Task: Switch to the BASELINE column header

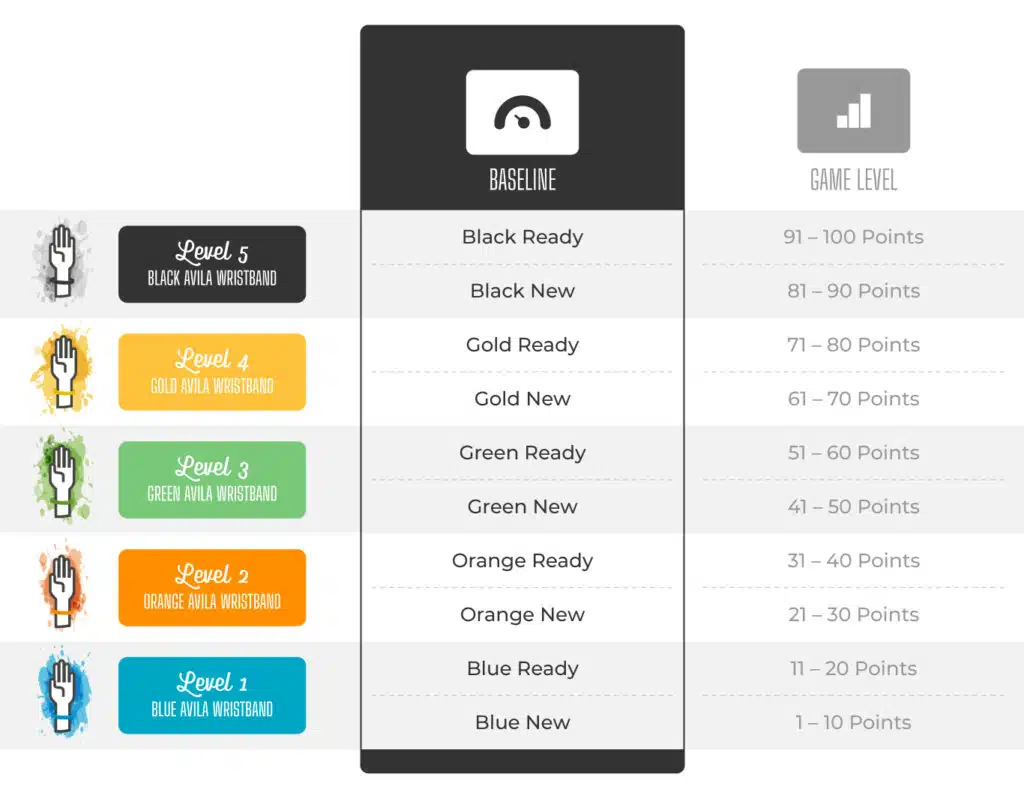Action: coord(522,180)
